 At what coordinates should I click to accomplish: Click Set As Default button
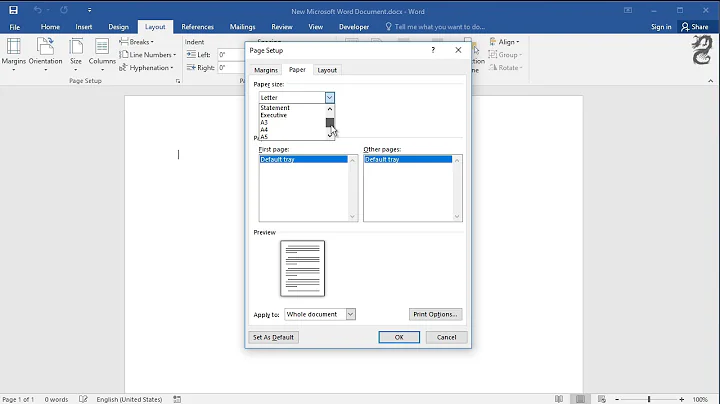pyautogui.click(x=273, y=337)
